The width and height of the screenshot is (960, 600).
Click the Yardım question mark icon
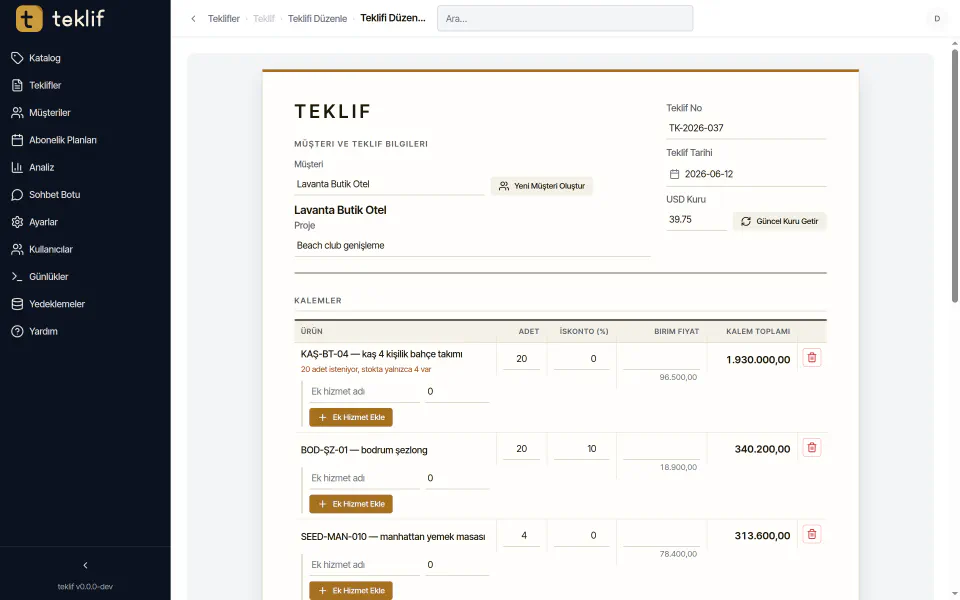17,331
